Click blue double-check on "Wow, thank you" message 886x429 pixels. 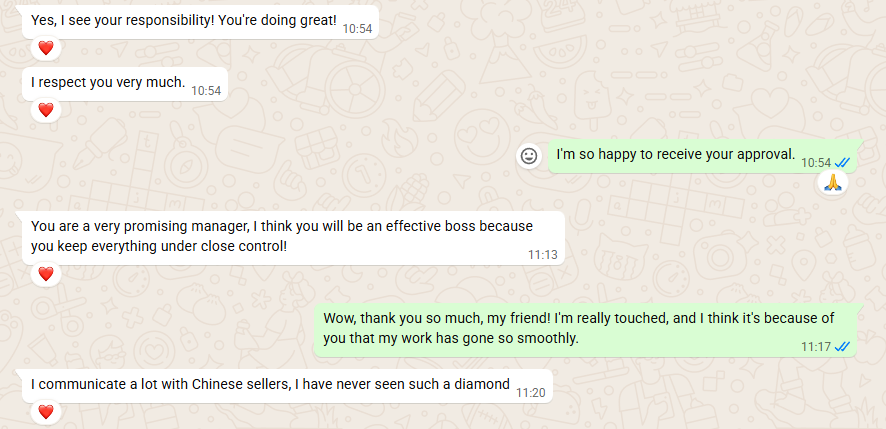tap(842, 346)
